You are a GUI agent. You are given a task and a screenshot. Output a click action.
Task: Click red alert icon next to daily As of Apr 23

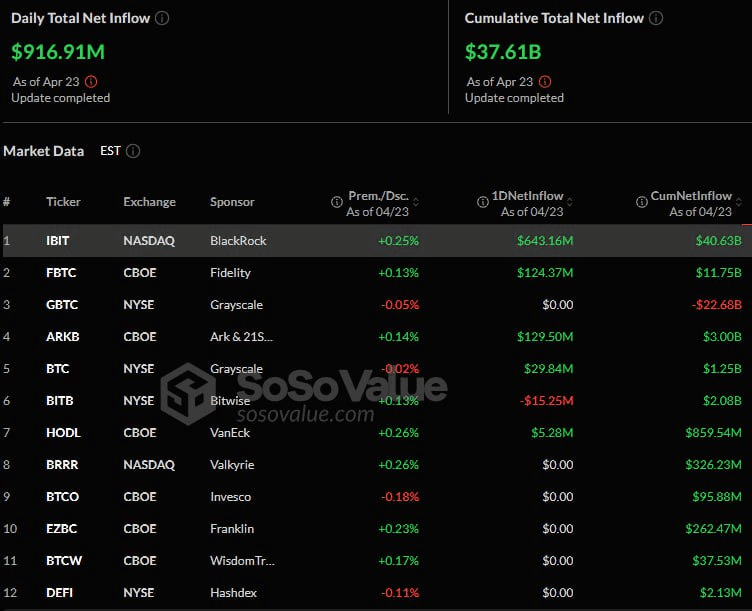[91, 82]
